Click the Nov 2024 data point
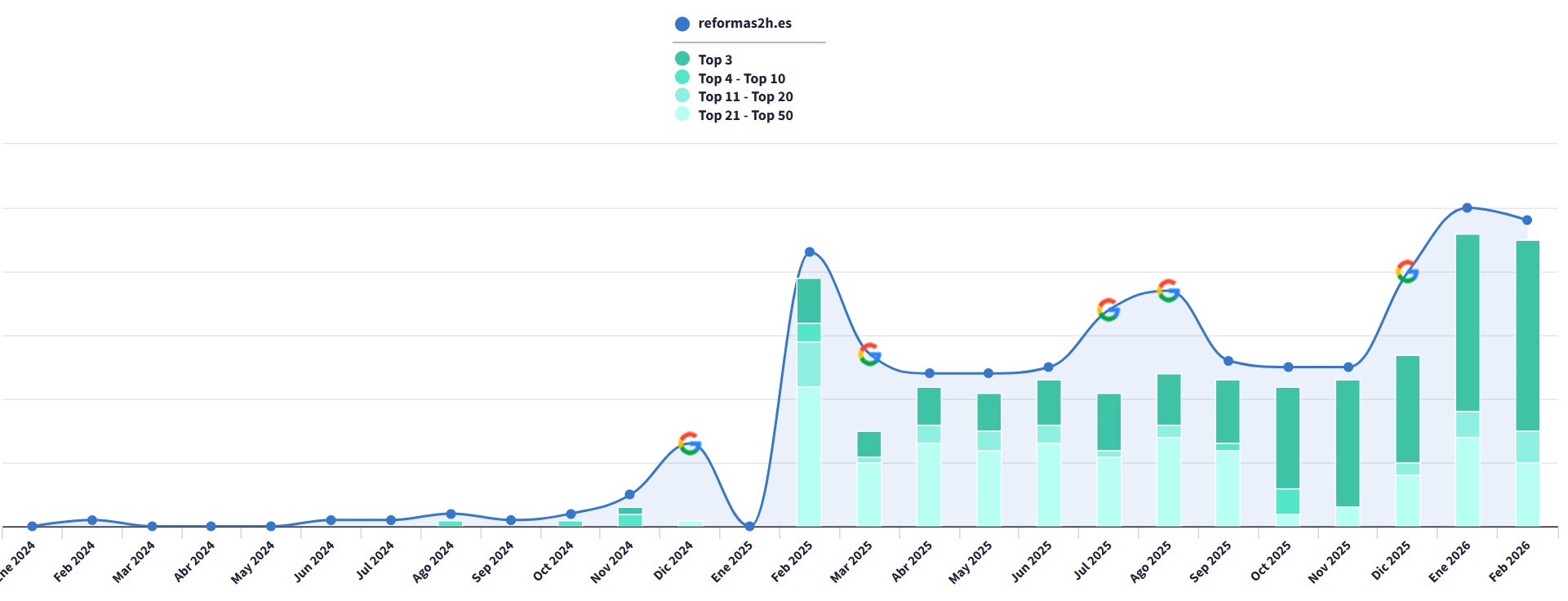 click(629, 495)
